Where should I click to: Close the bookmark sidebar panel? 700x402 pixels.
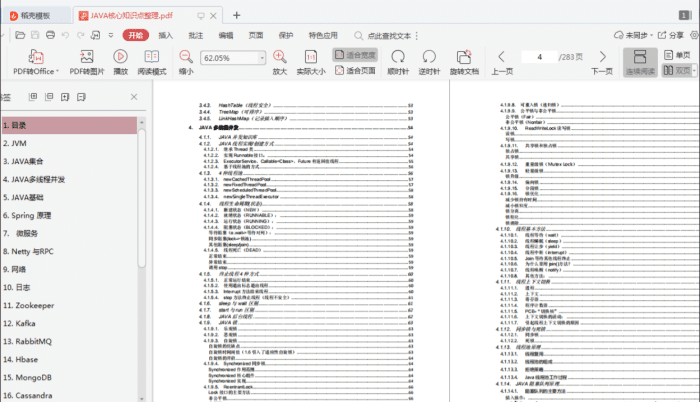pyautogui.click(x=134, y=97)
